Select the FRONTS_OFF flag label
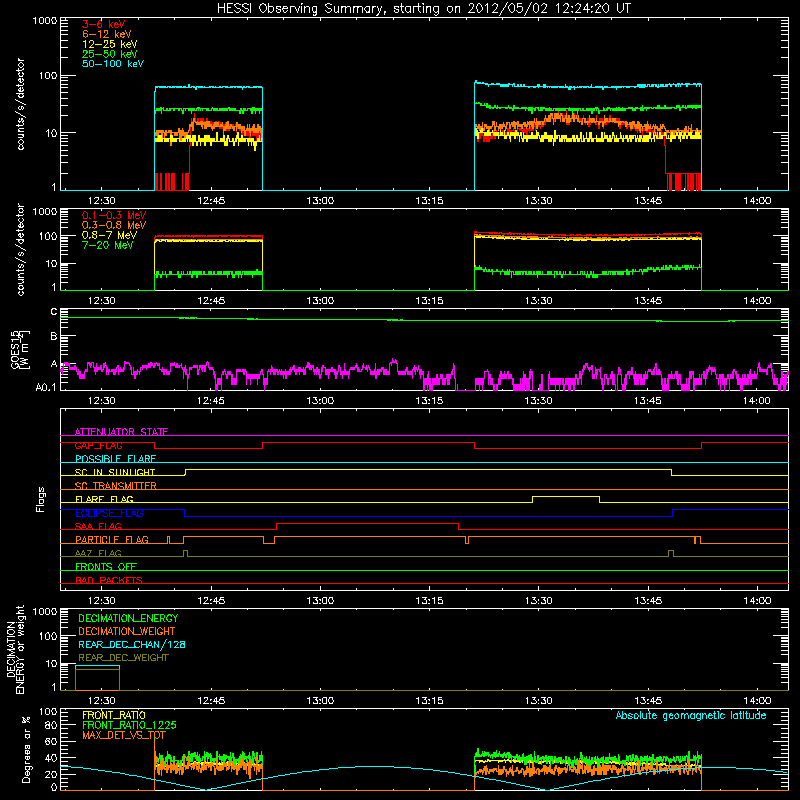The width and height of the screenshot is (800, 800). pos(106,566)
